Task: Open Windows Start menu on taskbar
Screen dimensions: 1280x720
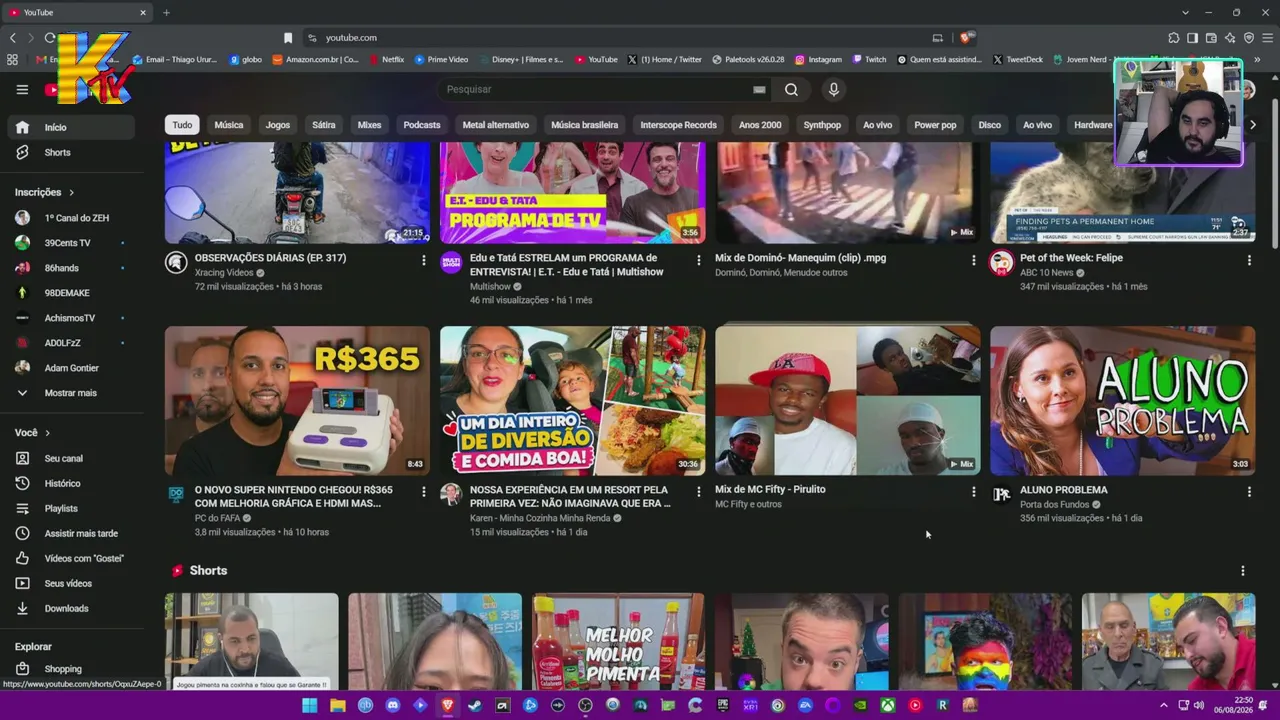Action: 310,705
